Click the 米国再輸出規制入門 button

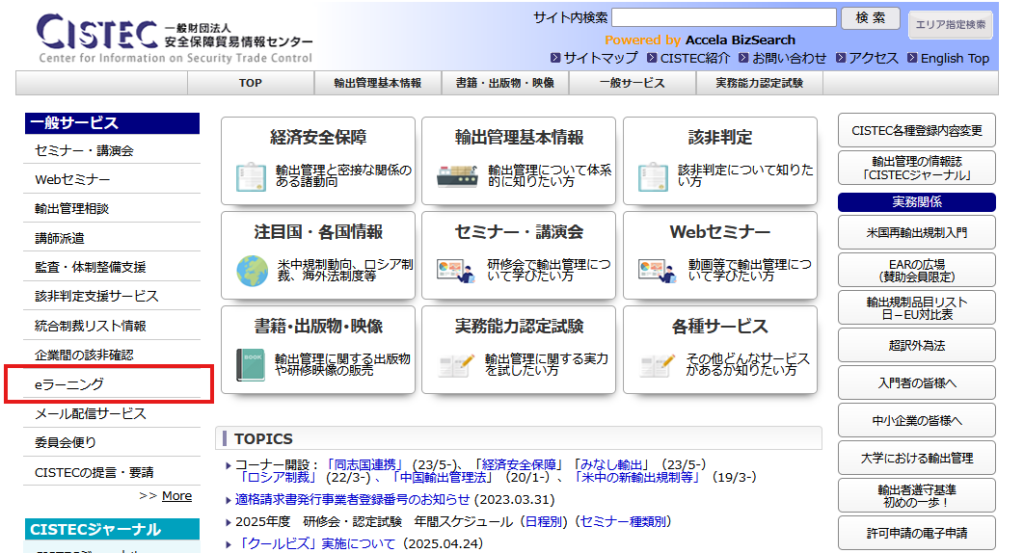tap(917, 232)
